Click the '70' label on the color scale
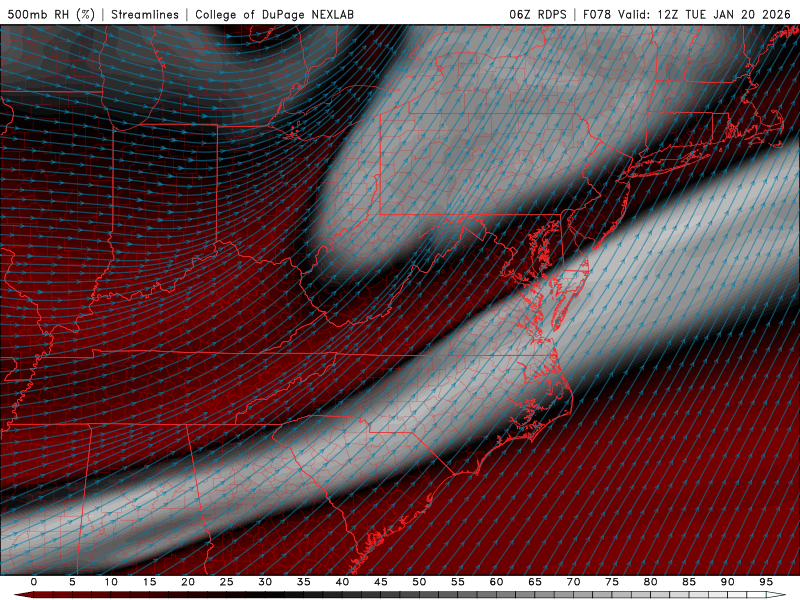Image resolution: width=800 pixels, height=600 pixels. coord(573,582)
